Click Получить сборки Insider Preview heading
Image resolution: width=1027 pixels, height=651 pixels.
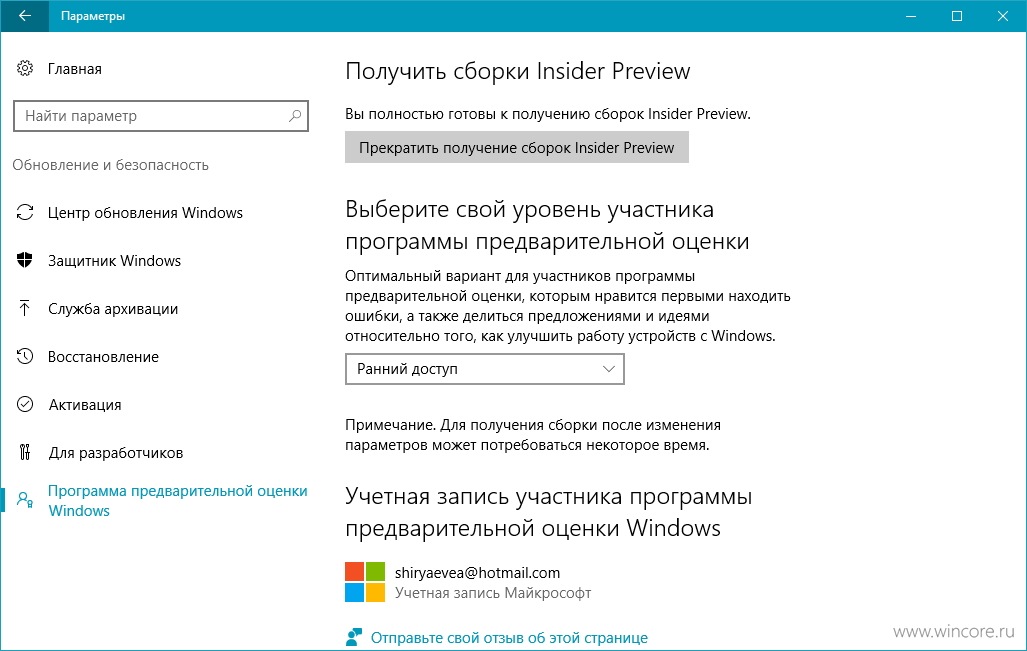click(517, 71)
